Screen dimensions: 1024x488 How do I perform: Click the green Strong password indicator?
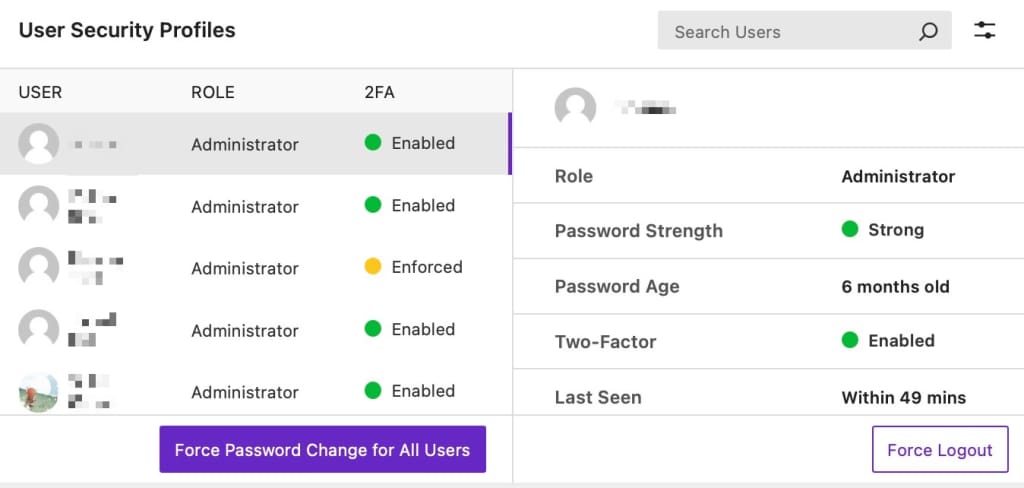coord(850,229)
